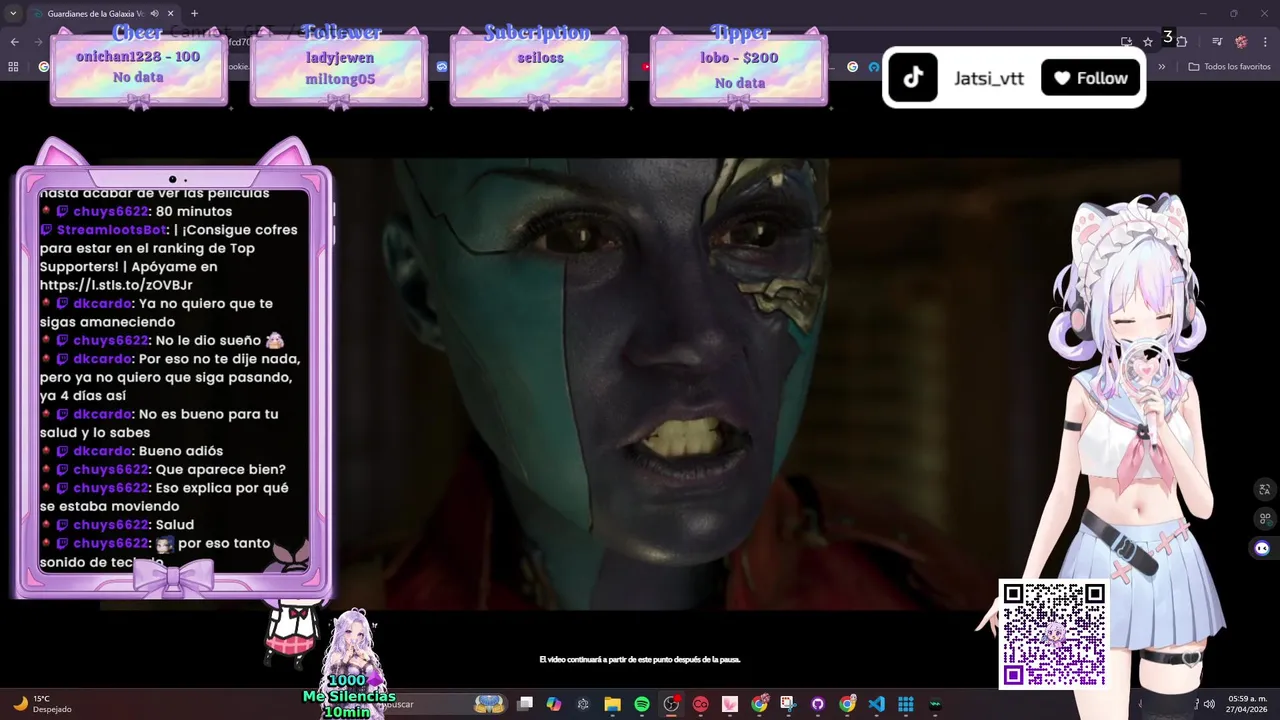Click the paused movie video frame
1280x720 pixels.
[x=640, y=384]
